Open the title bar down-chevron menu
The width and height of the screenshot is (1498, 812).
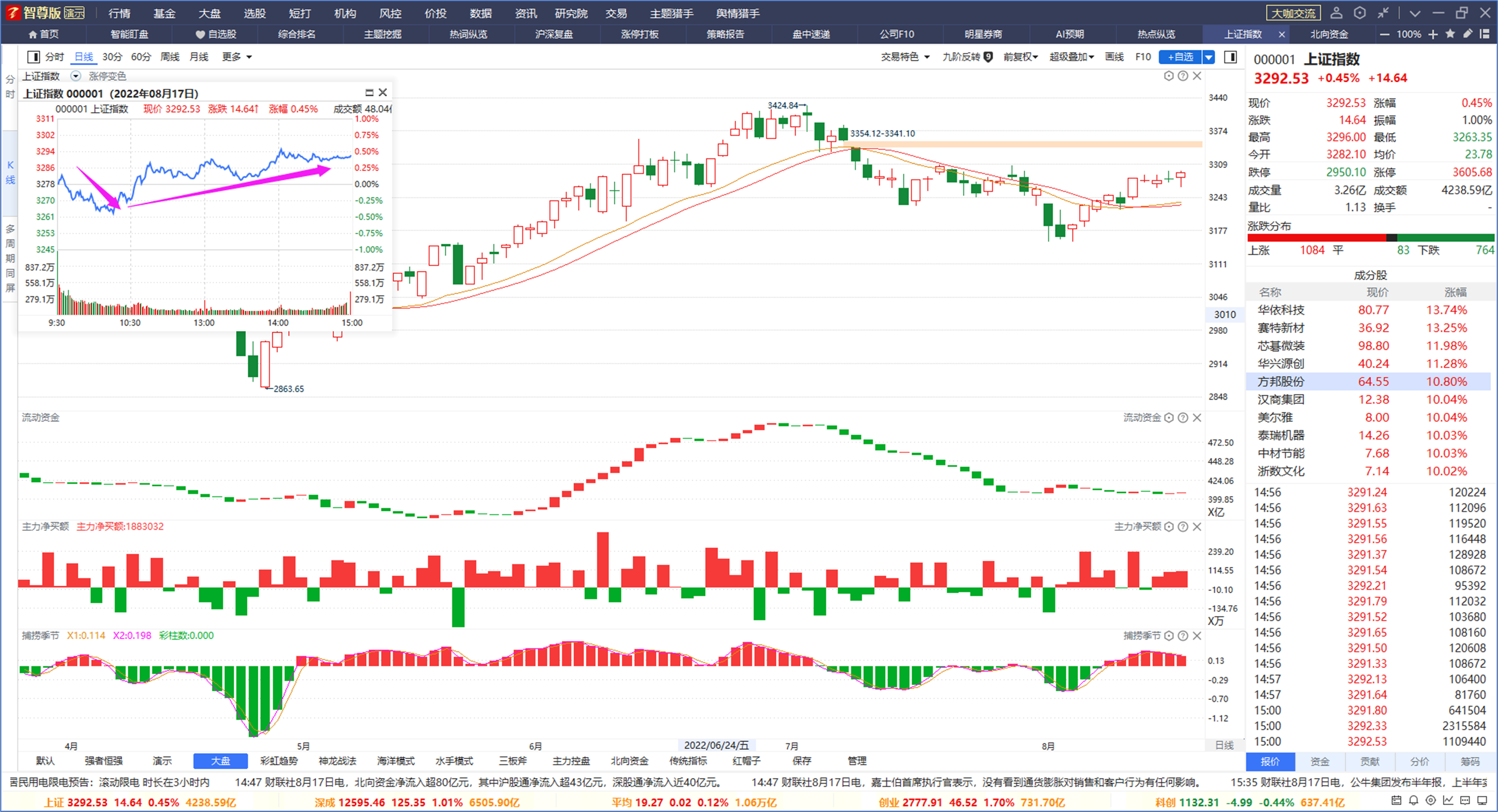[x=1415, y=13]
